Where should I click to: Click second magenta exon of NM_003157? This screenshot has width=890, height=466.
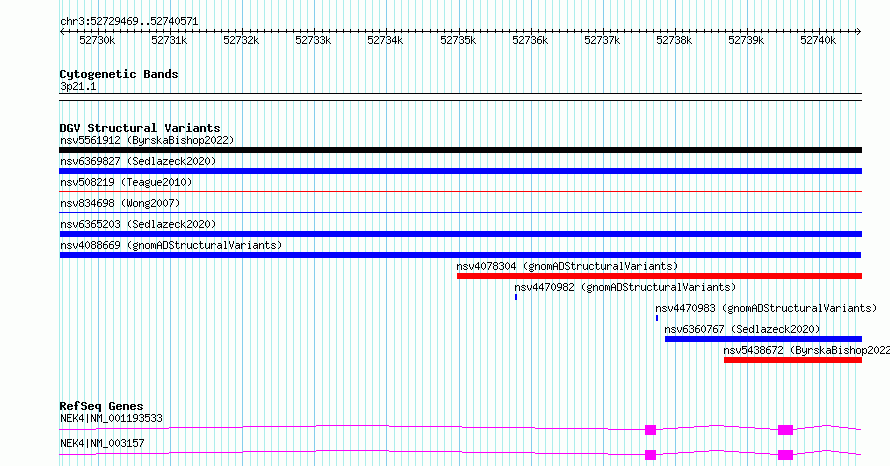pyautogui.click(x=786, y=455)
